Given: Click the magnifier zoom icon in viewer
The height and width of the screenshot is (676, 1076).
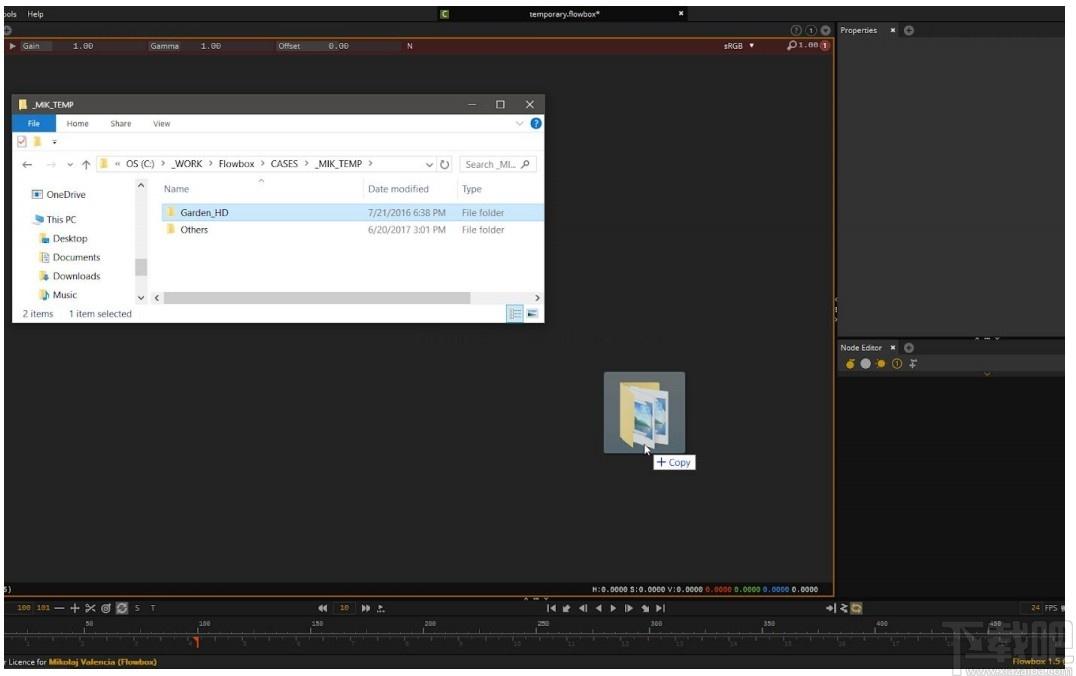Looking at the screenshot, I should click(791, 45).
